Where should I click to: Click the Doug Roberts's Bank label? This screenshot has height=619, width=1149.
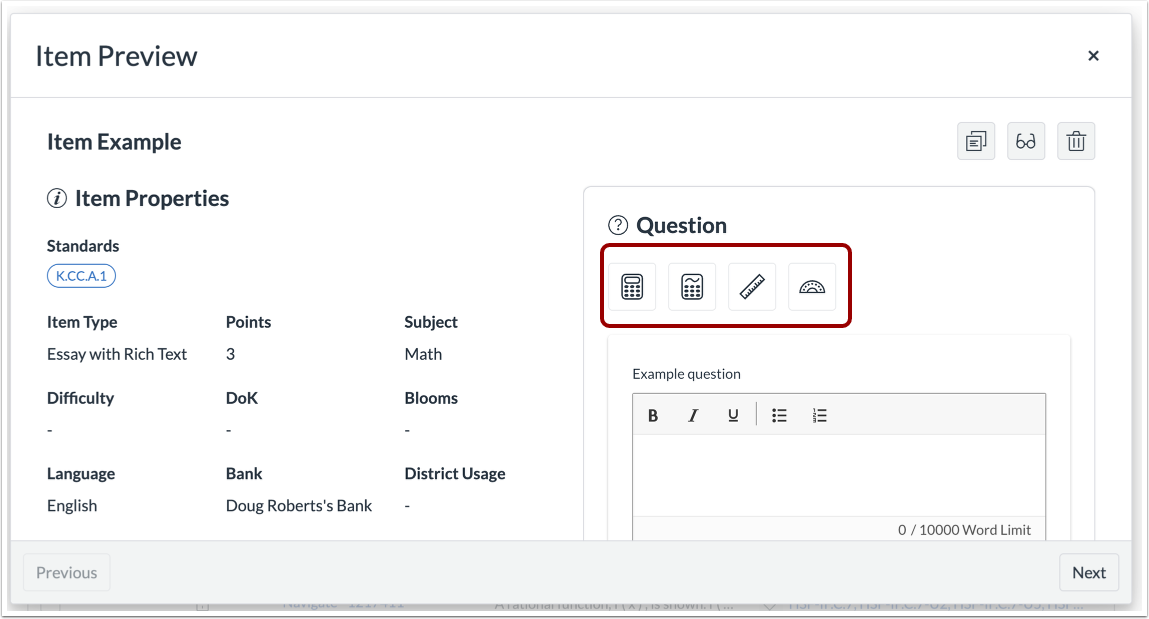pos(297,505)
